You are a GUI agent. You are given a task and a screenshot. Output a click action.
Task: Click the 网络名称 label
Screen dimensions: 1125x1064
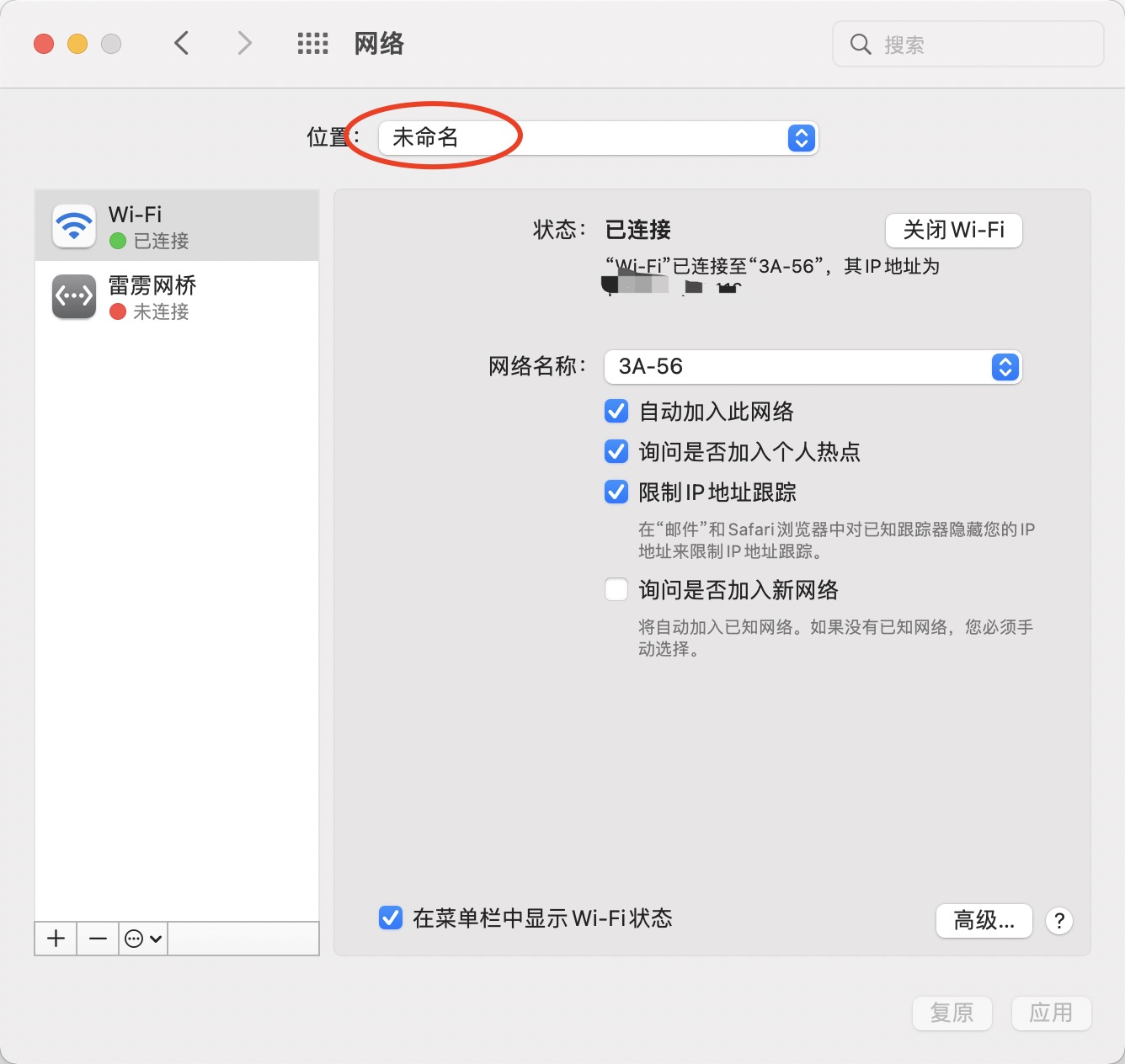click(538, 366)
